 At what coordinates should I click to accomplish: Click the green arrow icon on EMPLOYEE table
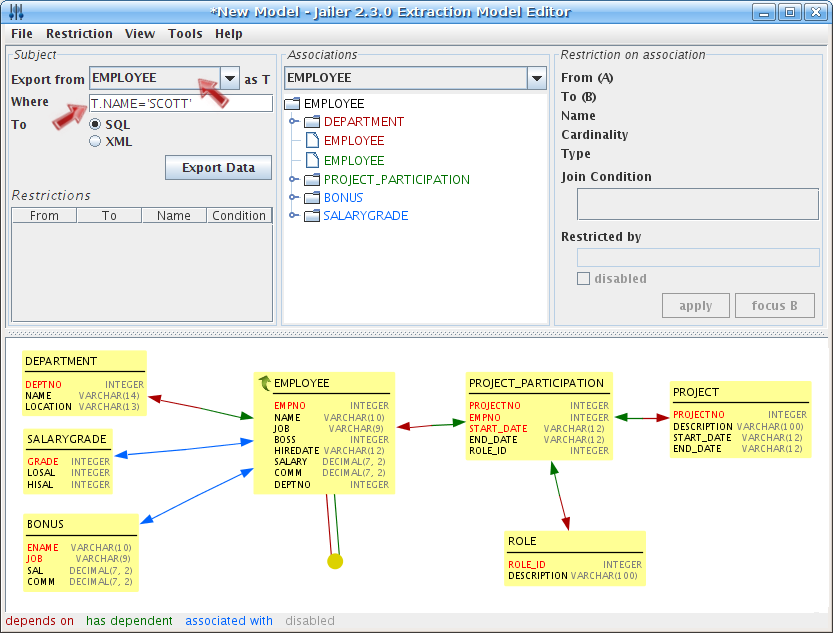tap(264, 383)
